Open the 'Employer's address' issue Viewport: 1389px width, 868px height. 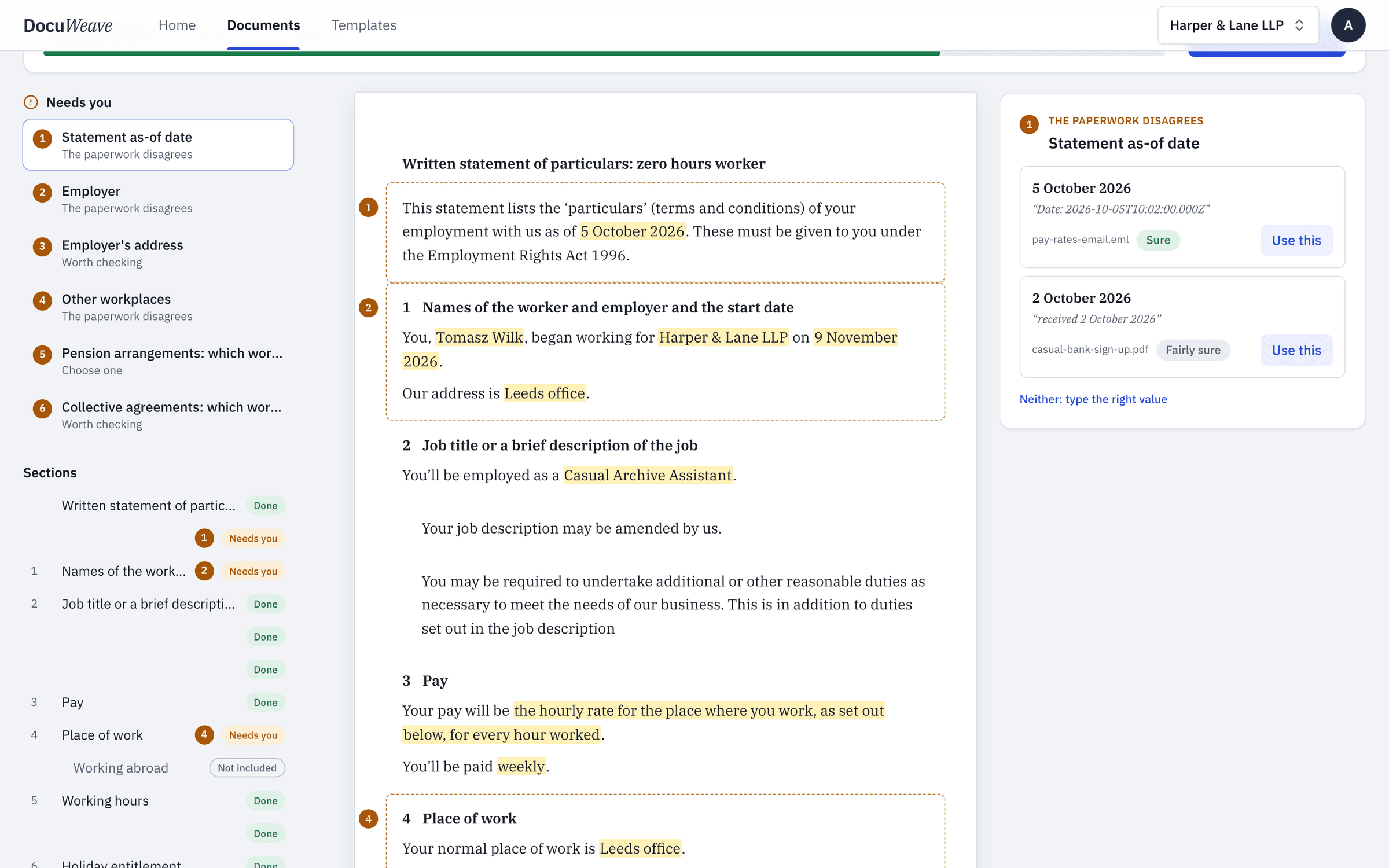pyautogui.click(x=158, y=253)
